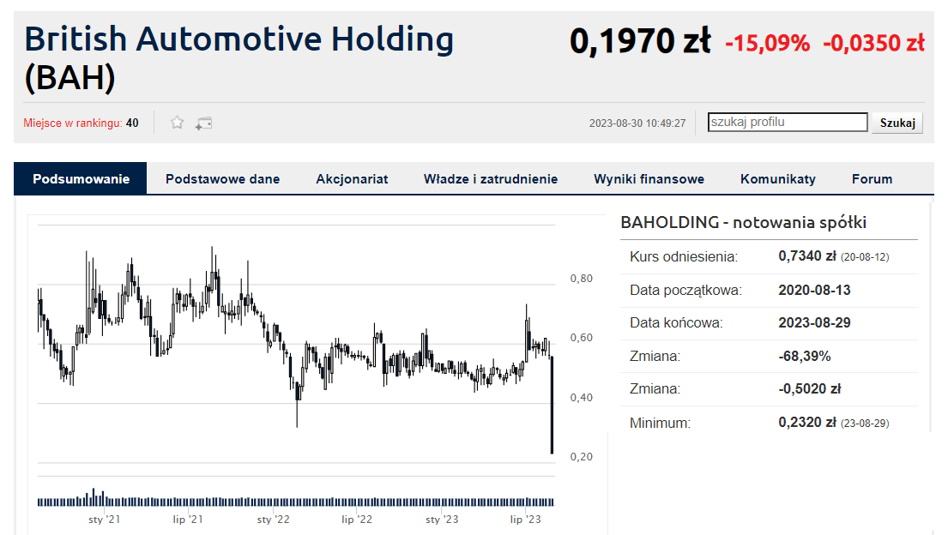Click the sty '23 axis label
This screenshot has width=948, height=535.
(442, 519)
